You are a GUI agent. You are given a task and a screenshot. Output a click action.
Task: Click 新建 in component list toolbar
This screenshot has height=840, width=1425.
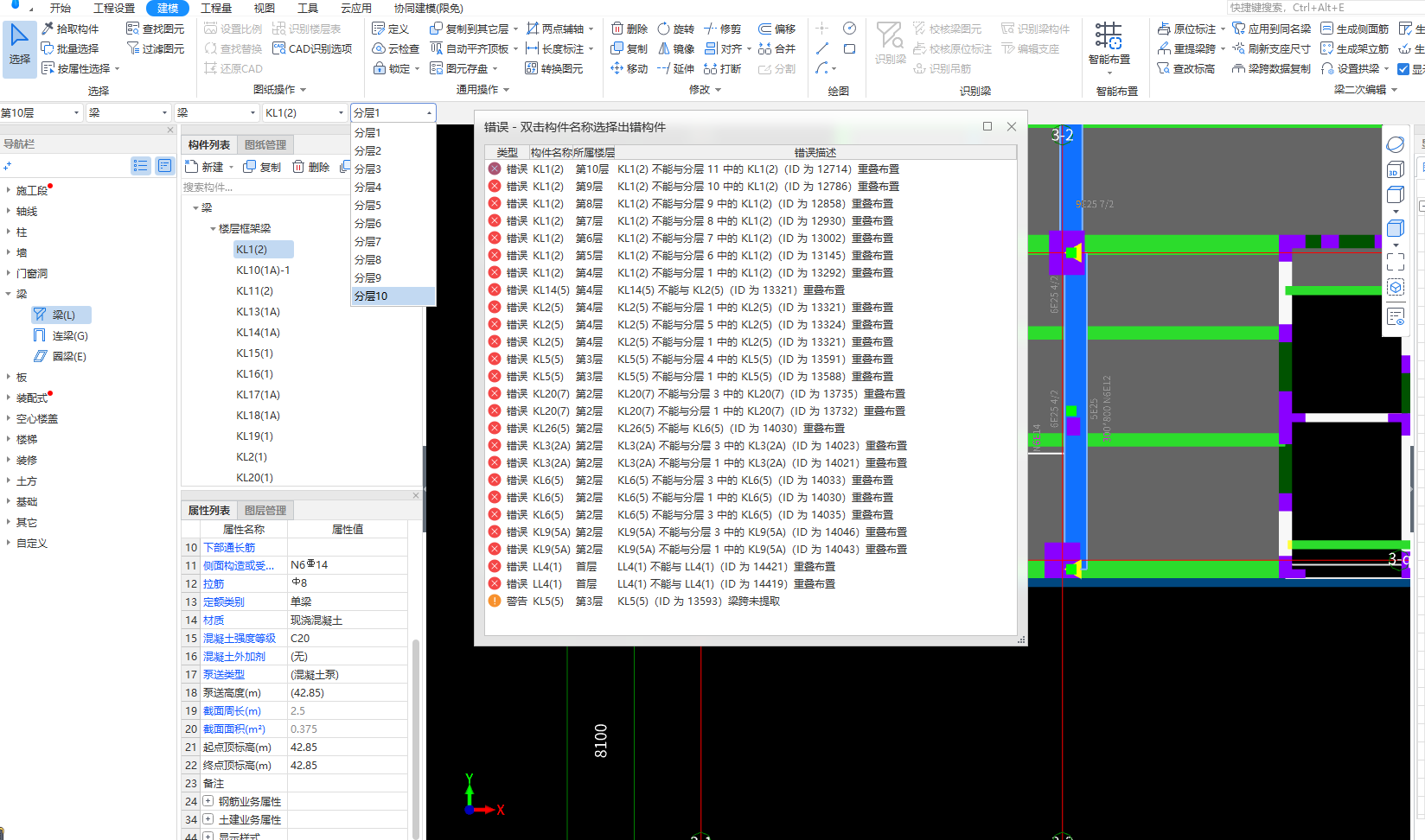205,167
